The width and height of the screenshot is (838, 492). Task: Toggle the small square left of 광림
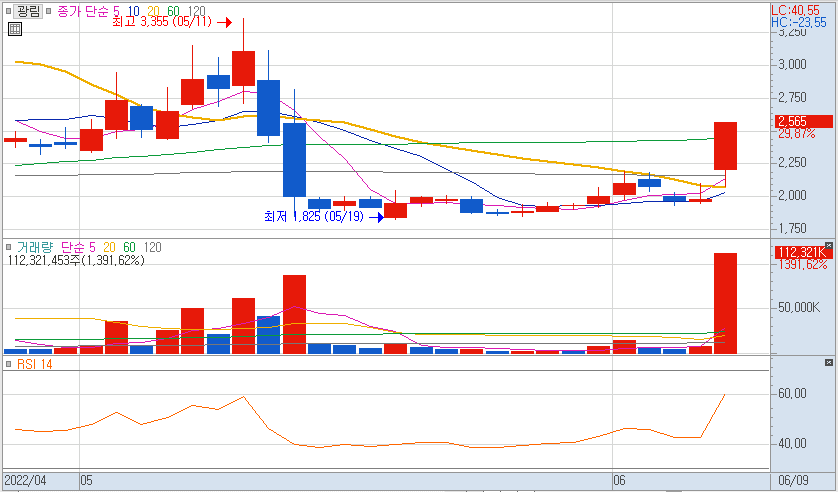point(9,11)
